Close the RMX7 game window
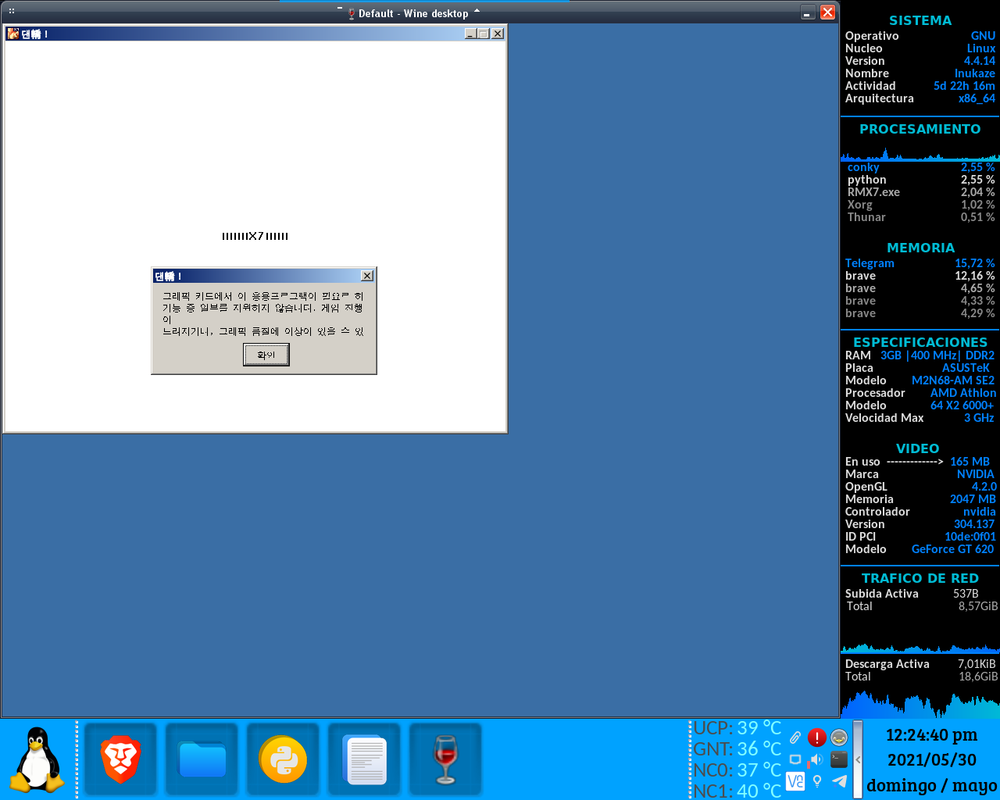 (x=497, y=34)
